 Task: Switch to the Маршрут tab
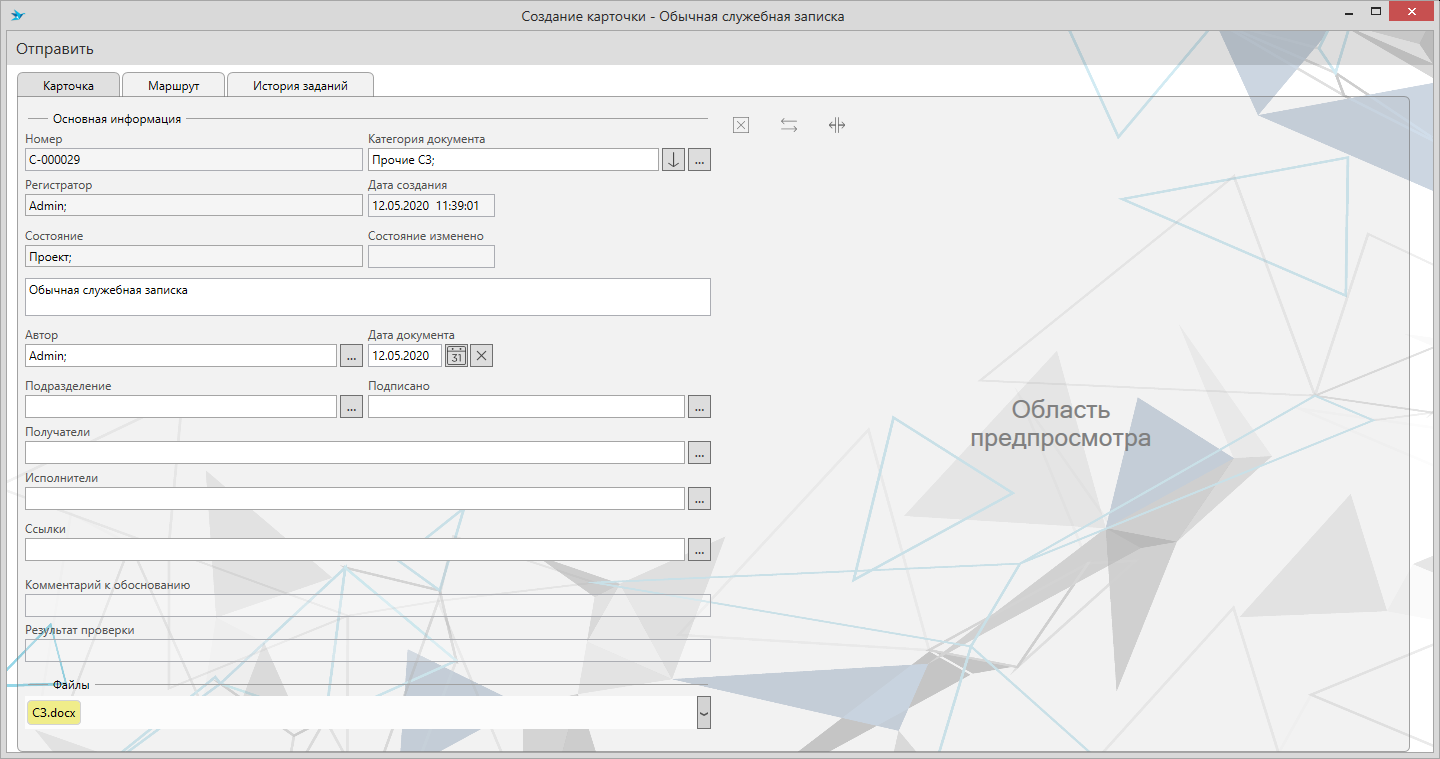tap(173, 86)
